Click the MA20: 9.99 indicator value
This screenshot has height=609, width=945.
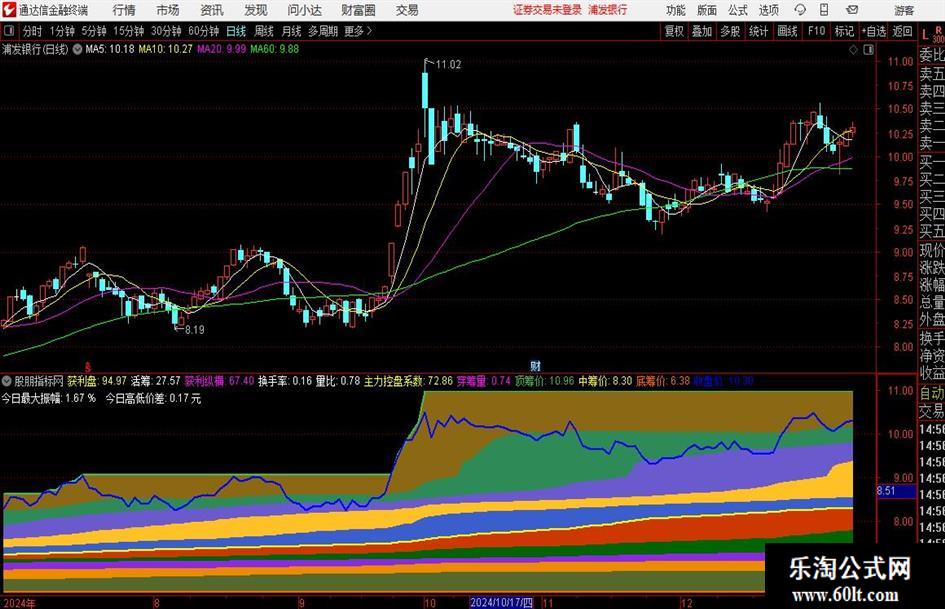[221, 49]
